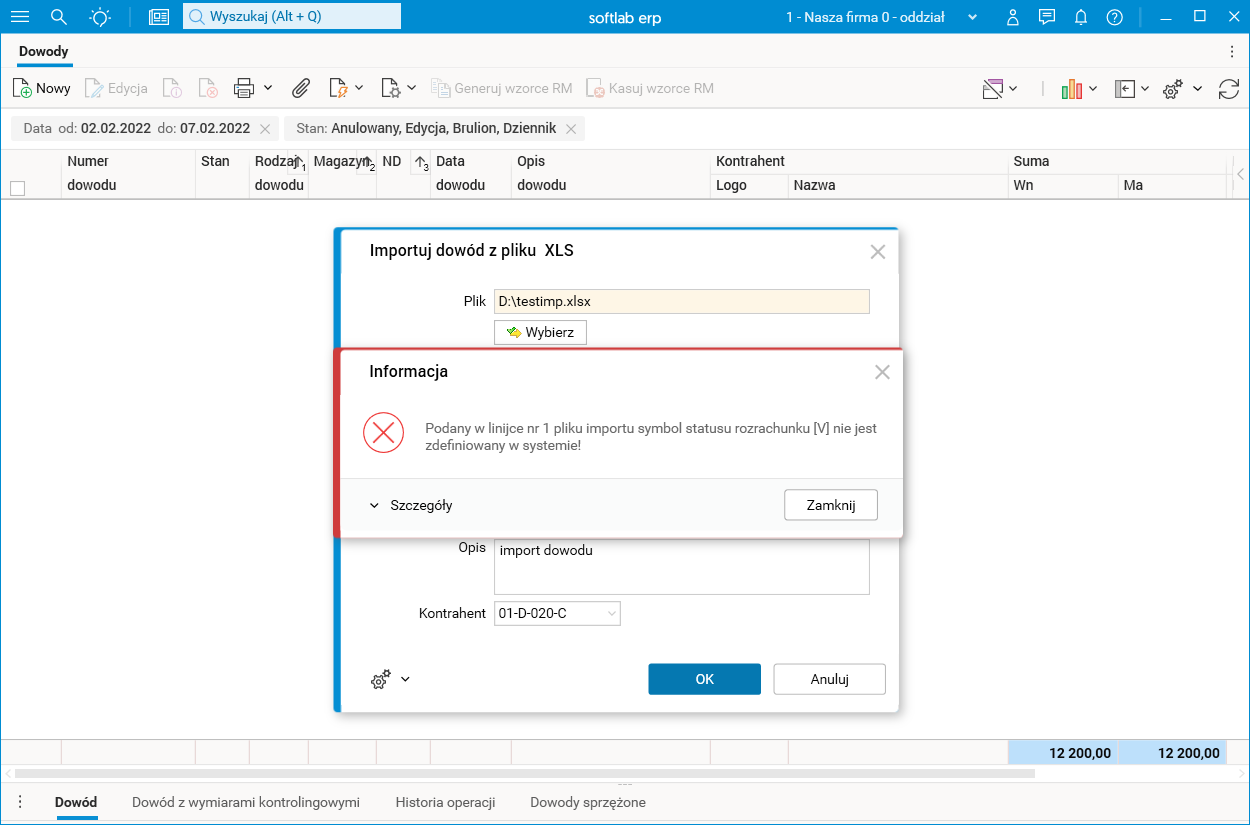Click the Rodzaj dowodu sort arrow 1
The width and height of the screenshot is (1250, 825).
(297, 162)
